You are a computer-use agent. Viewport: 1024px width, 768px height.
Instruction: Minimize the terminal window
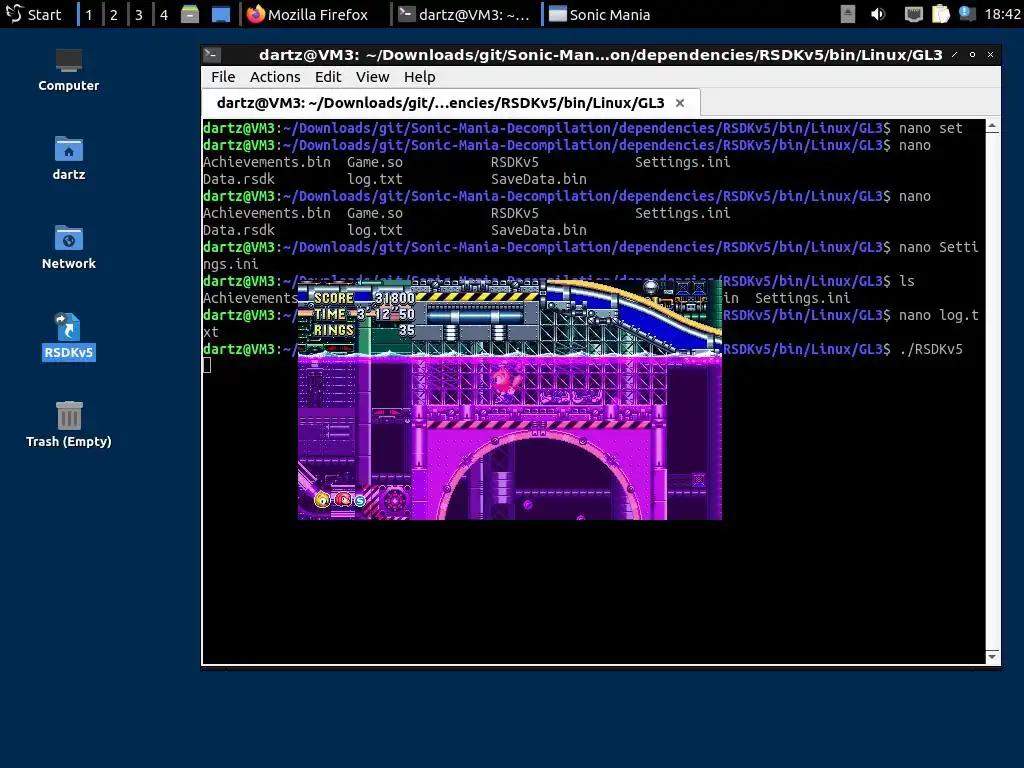coord(955,55)
